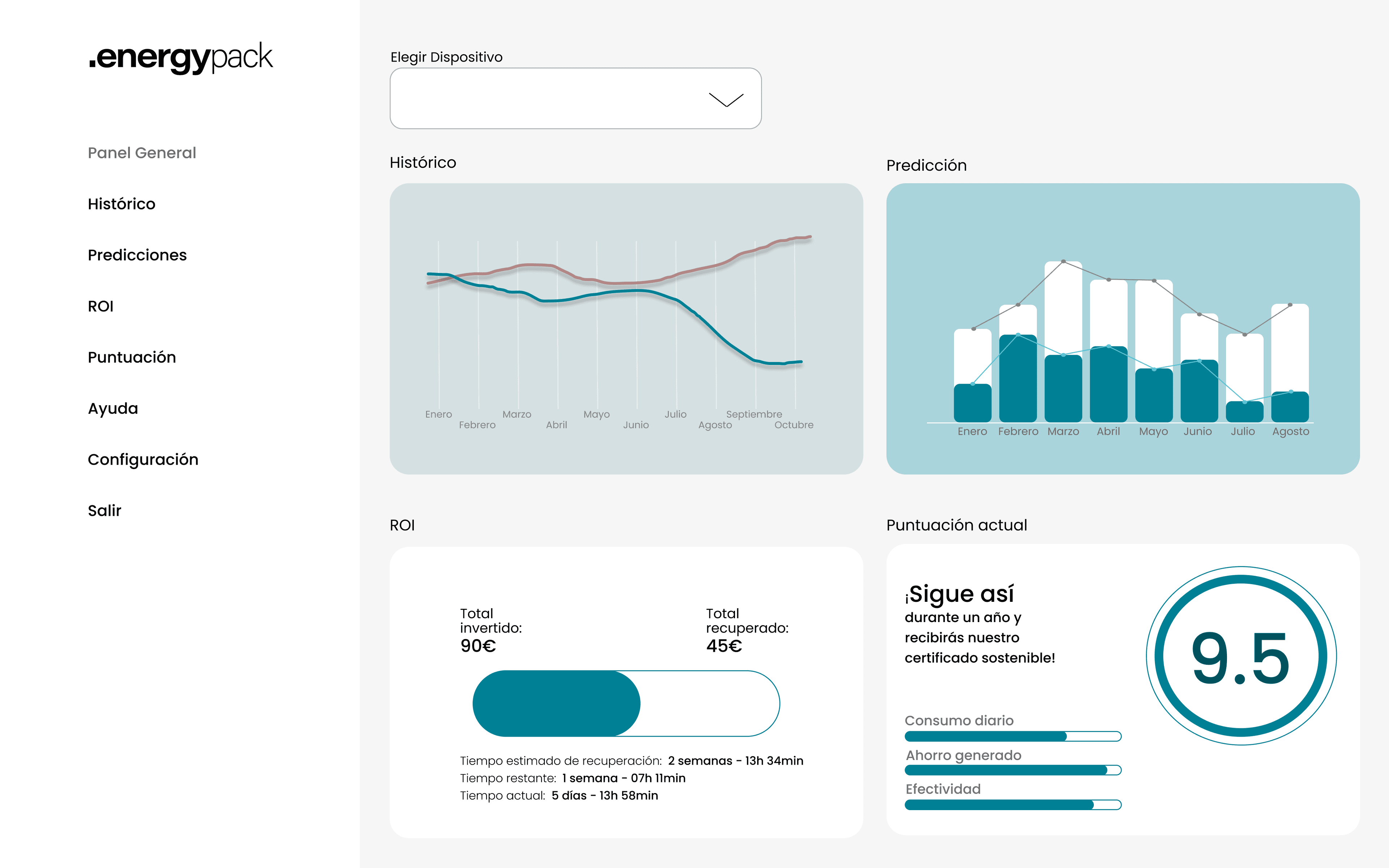This screenshot has height=868, width=1389.
Task: Click the Consumo diario progress bar
Action: (x=1013, y=736)
